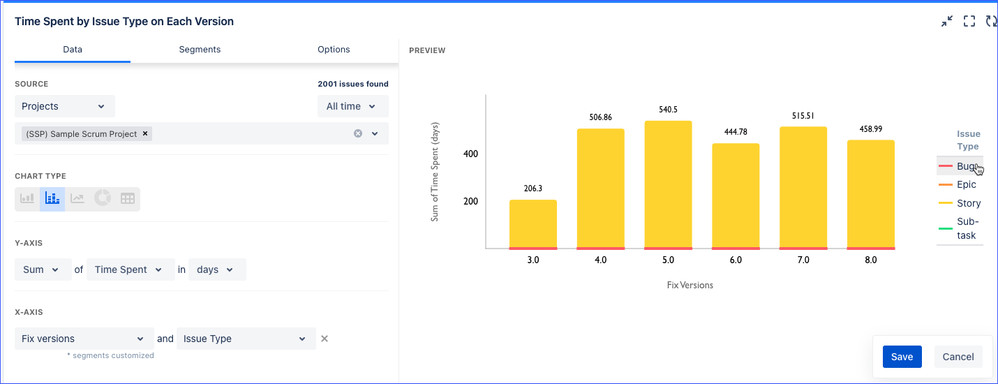This screenshot has height=384, width=998.
Task: Cancel the chart editing
Action: pyautogui.click(x=958, y=357)
